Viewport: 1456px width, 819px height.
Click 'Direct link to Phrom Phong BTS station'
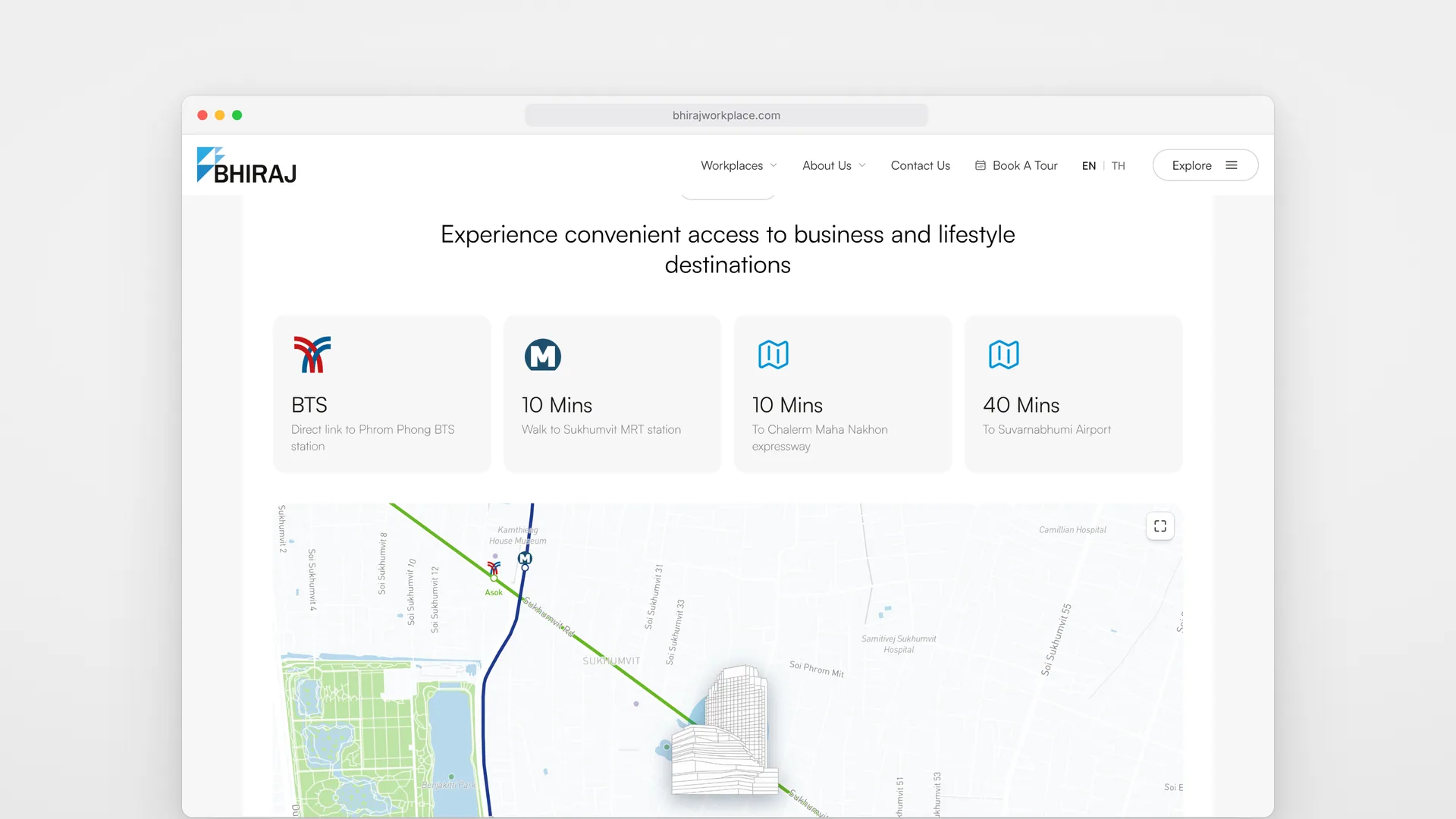point(373,438)
